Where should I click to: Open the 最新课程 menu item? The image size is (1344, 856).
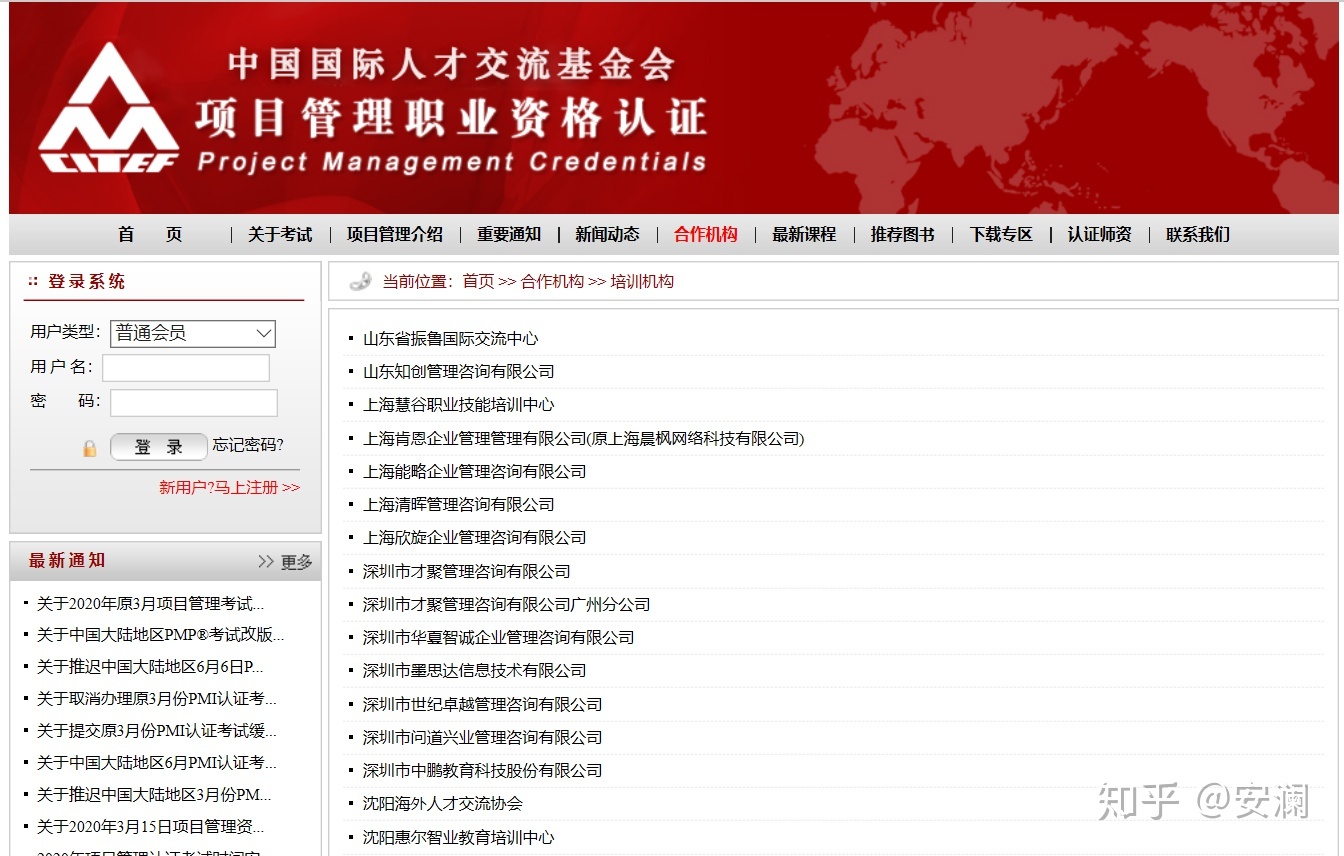pyautogui.click(x=804, y=234)
